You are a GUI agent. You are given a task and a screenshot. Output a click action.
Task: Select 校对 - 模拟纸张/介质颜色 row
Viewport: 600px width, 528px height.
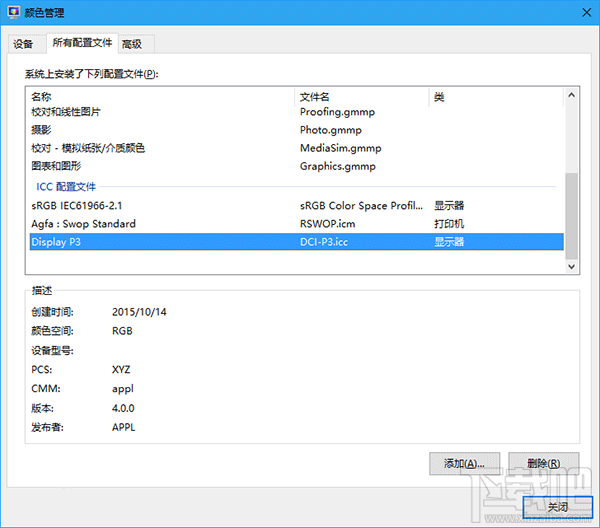click(x=297, y=148)
